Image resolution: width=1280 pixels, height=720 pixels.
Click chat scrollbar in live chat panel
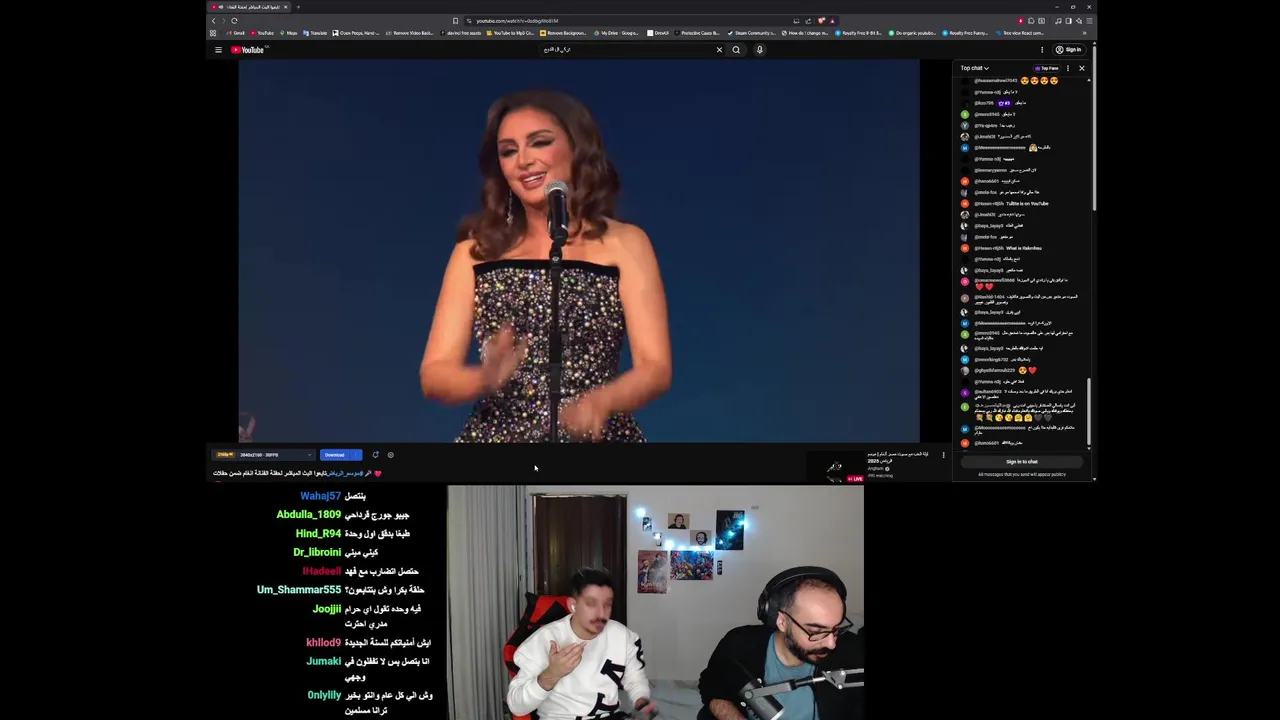(1089, 415)
